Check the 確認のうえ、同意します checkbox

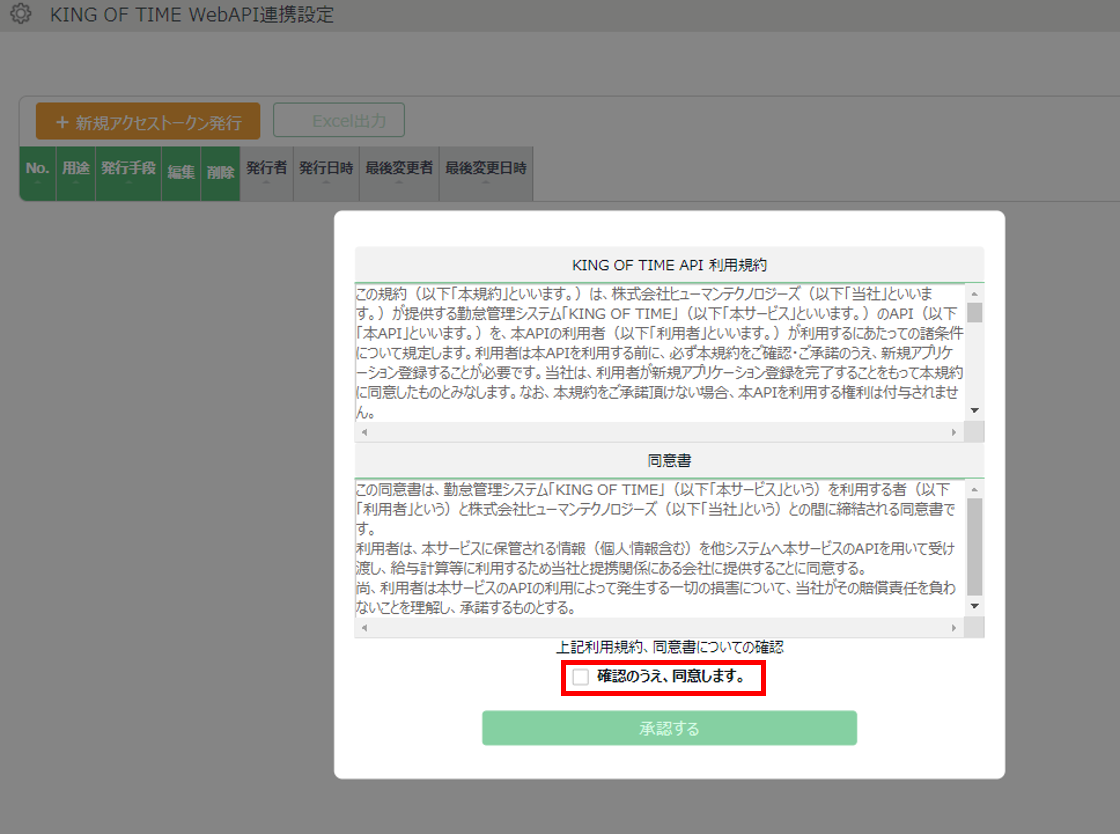[581, 677]
